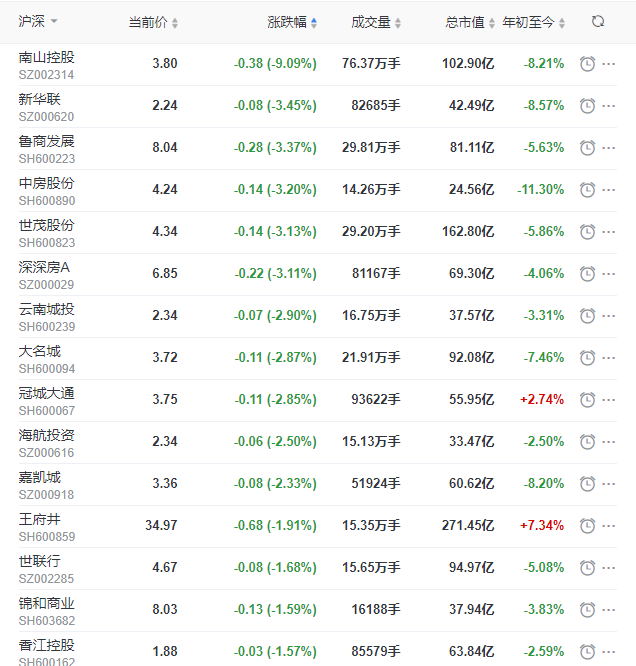The width and height of the screenshot is (636, 666).
Task: Set price alert clock for 王府井
Action: (588, 526)
